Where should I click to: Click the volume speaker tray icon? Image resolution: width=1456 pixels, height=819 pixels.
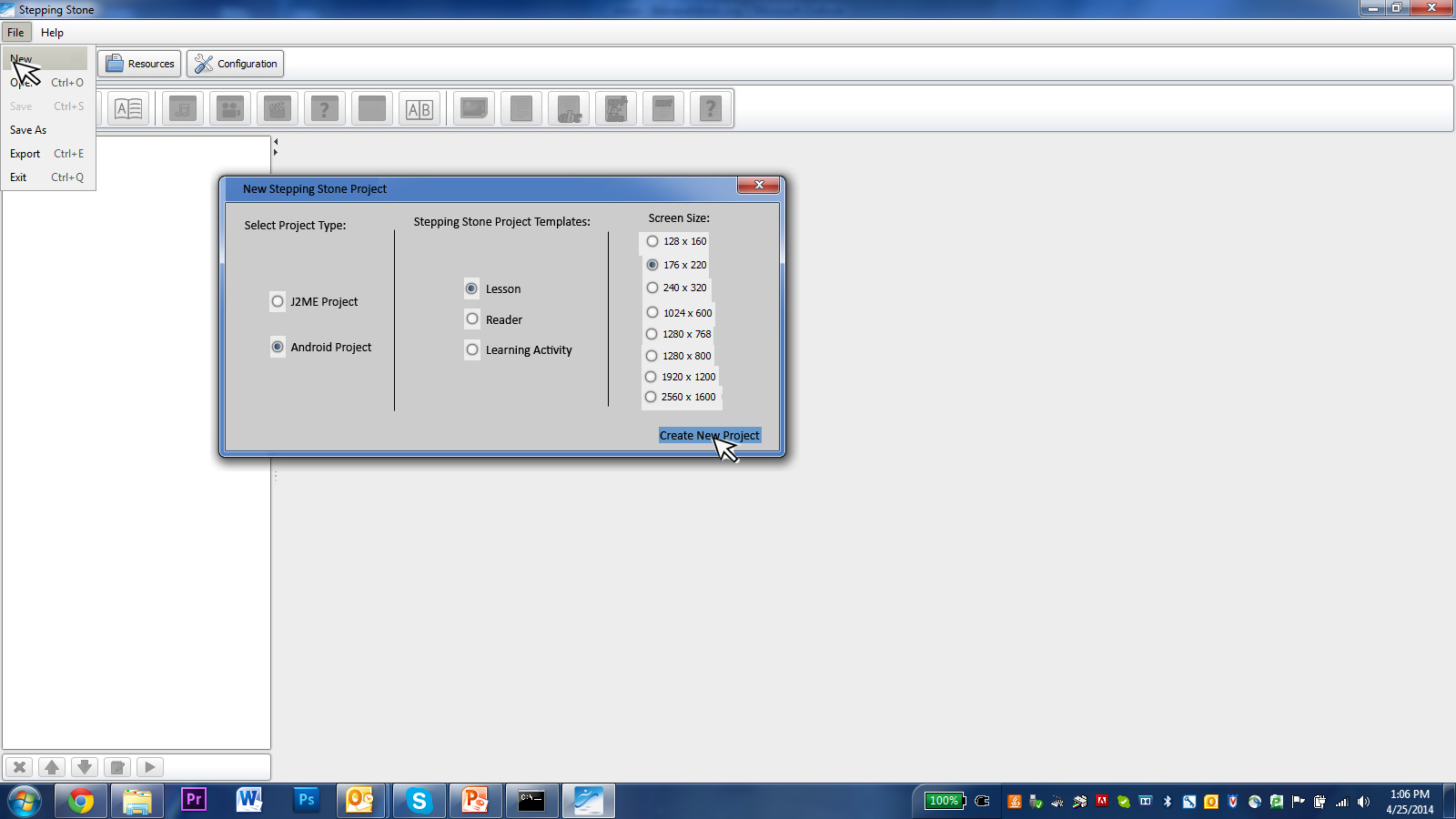1363,802
